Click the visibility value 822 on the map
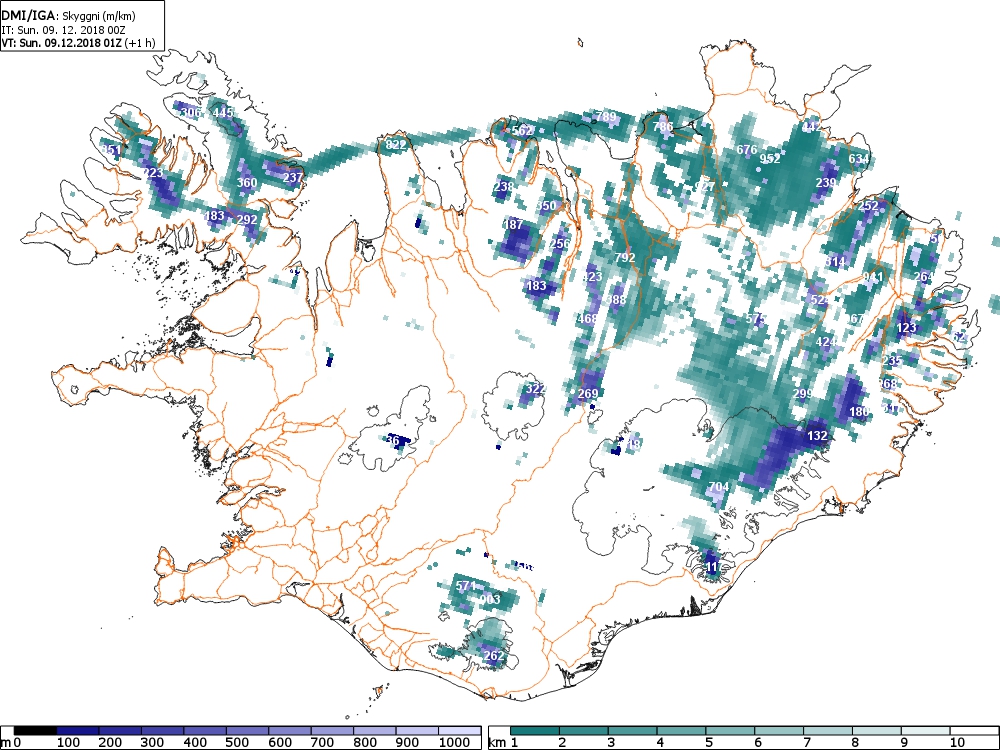This screenshot has width=1000, height=750. tap(396, 145)
